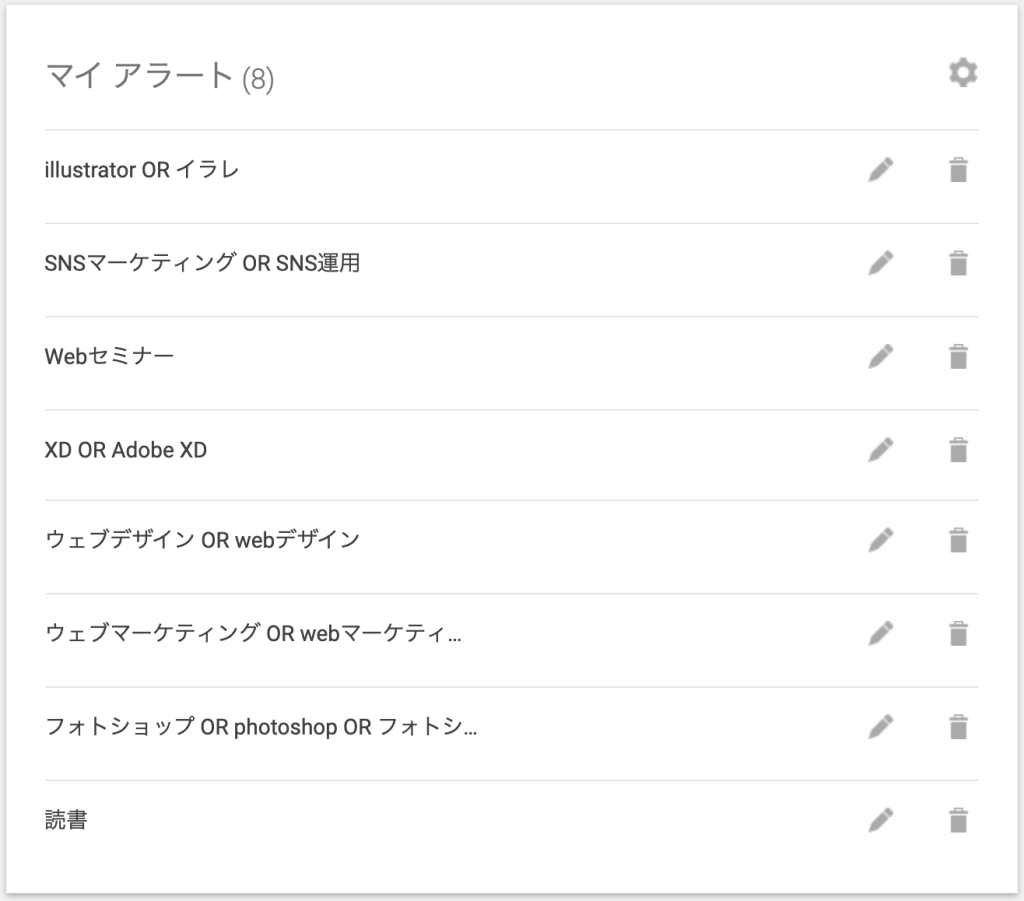Click pencil icon for Webセミナー alert
This screenshot has height=901, width=1024.
(x=880, y=356)
